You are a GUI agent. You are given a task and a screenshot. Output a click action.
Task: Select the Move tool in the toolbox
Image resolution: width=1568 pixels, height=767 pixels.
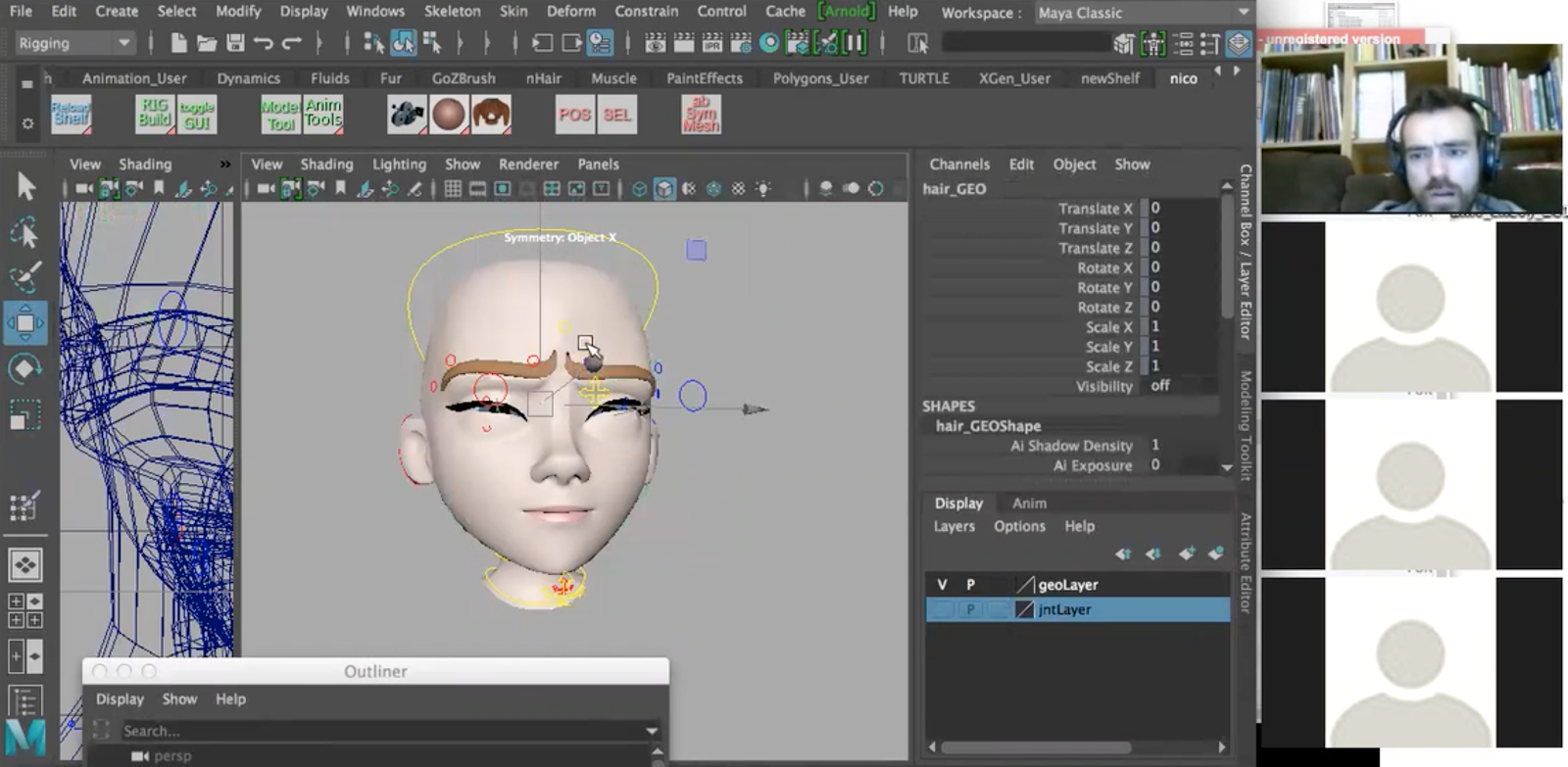[x=25, y=323]
